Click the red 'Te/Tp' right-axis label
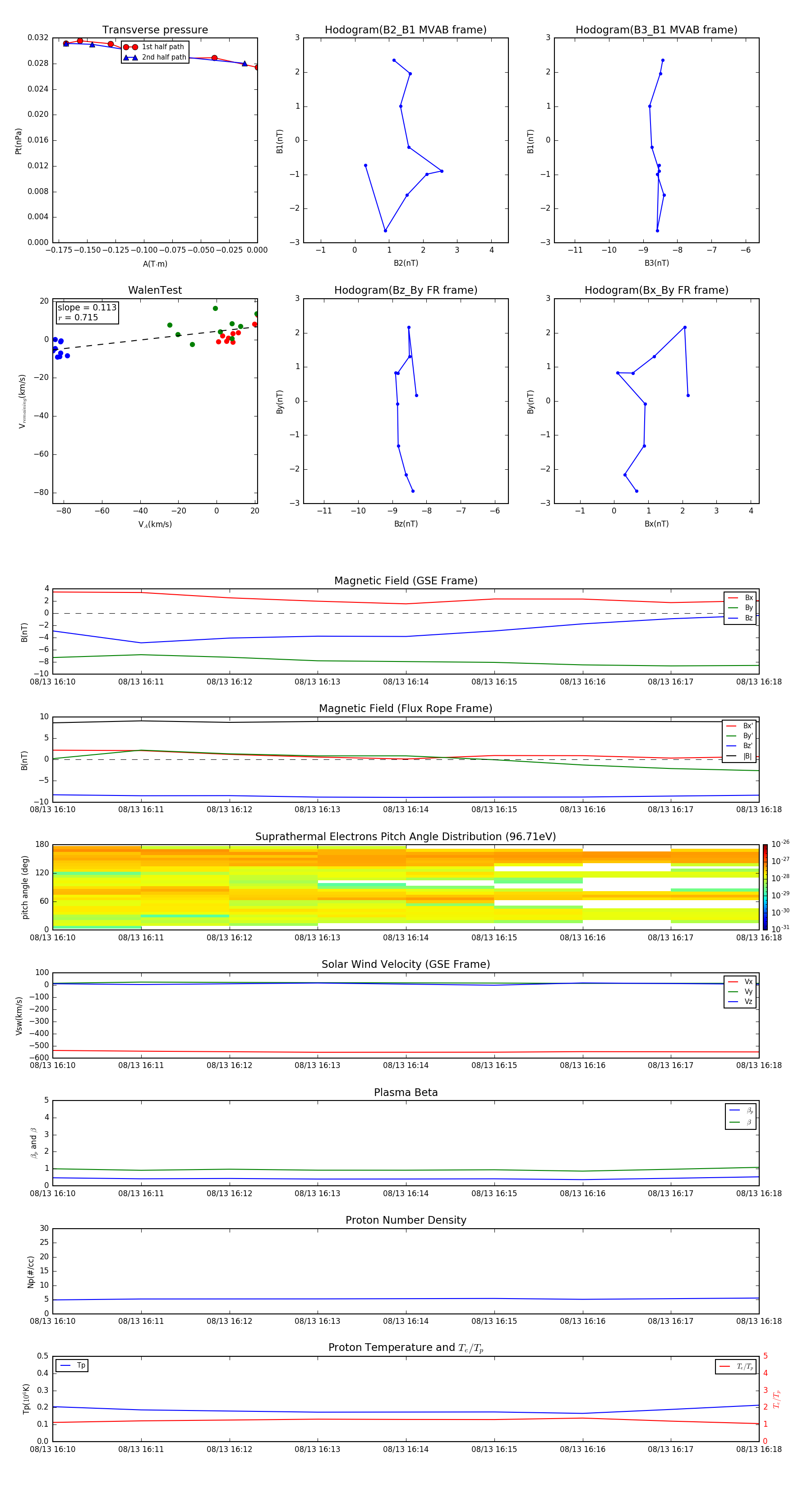The image size is (812, 1489). click(x=777, y=1399)
